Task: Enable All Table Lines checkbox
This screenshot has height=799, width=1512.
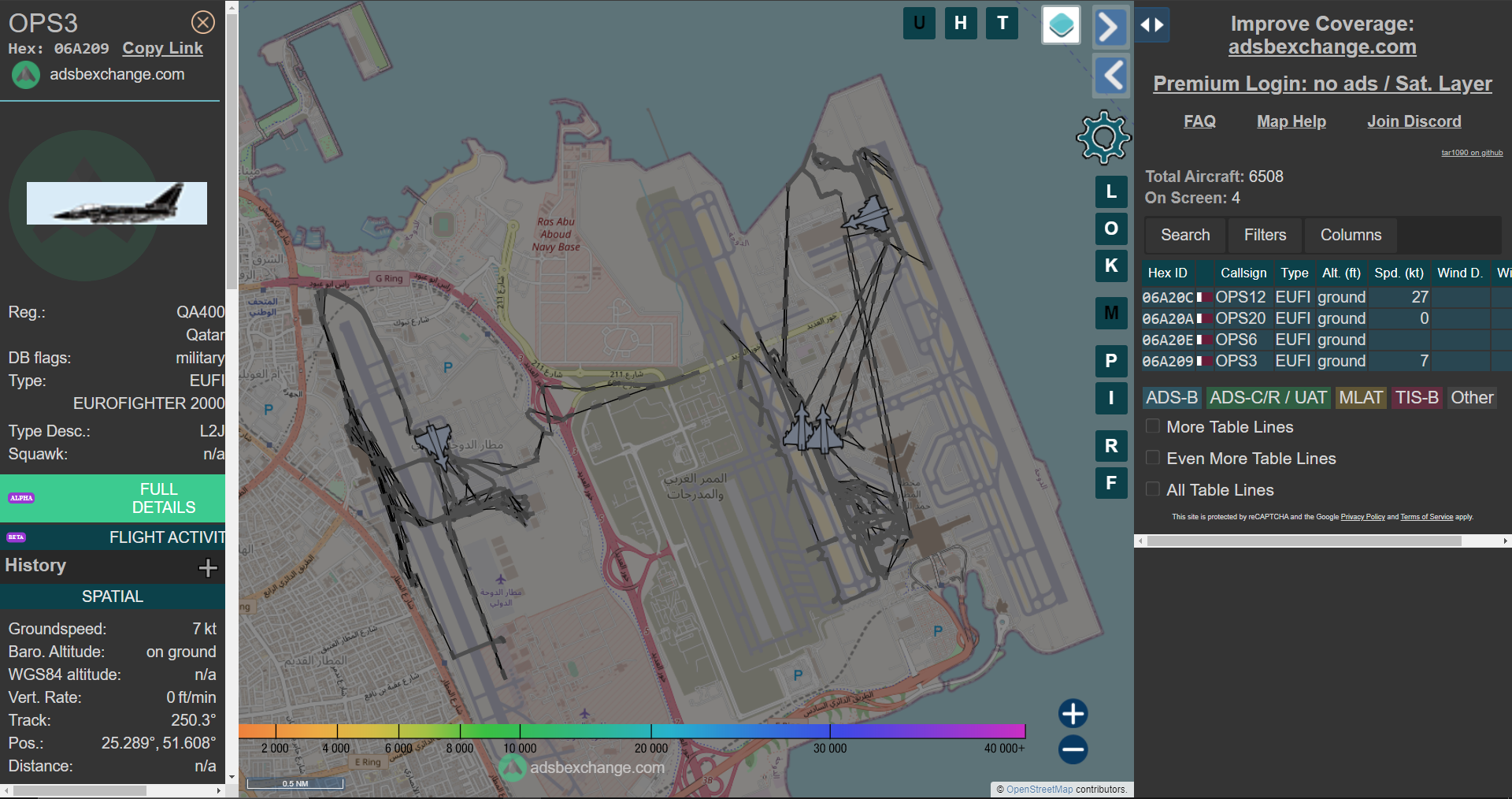Action: 1152,489
